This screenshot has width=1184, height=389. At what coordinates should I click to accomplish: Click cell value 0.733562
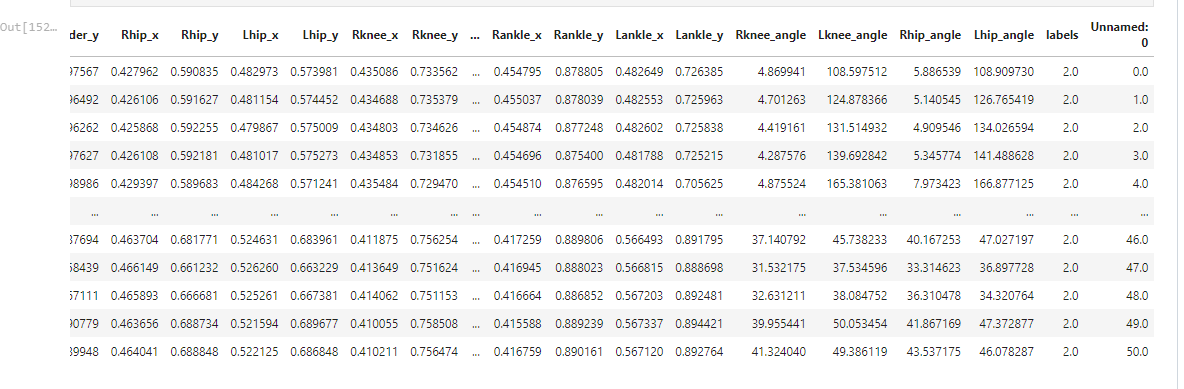pos(434,72)
